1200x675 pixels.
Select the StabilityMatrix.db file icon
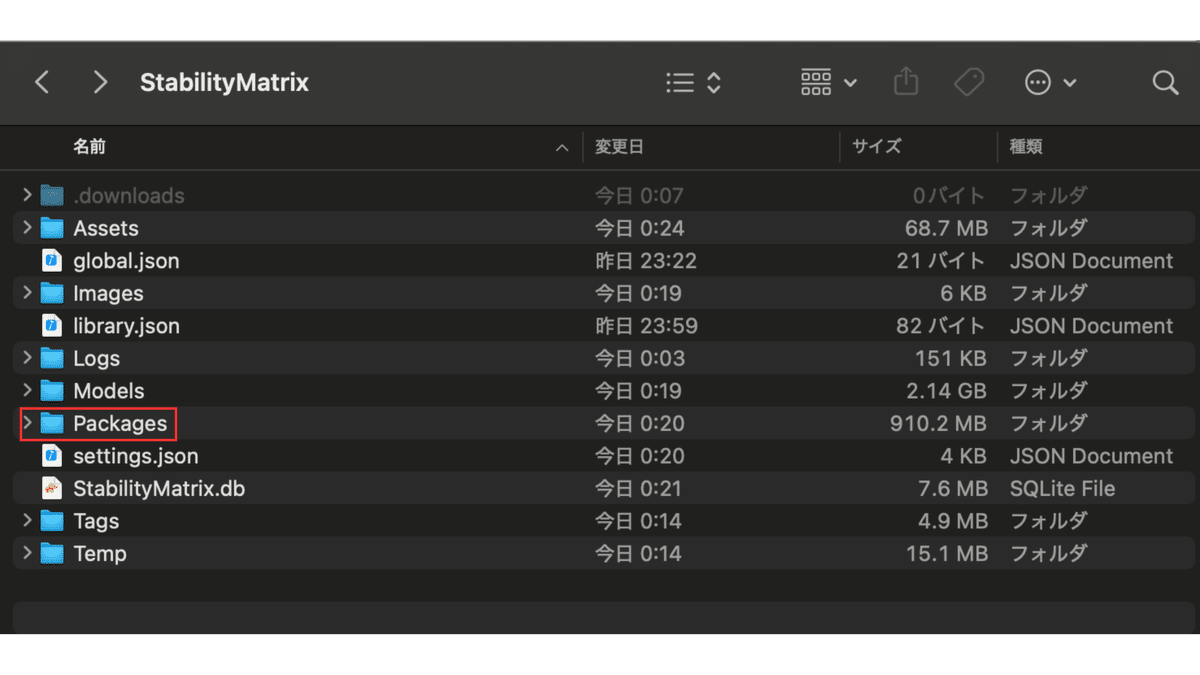[52, 488]
